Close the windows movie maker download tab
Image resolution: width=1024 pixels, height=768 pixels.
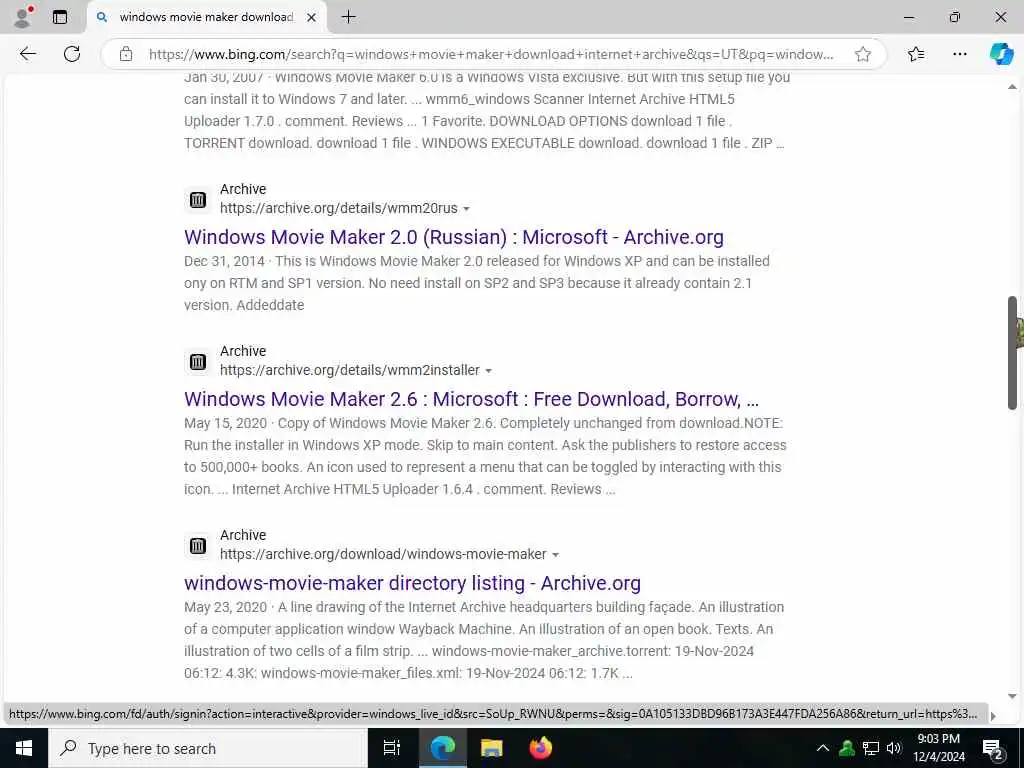[x=312, y=17]
